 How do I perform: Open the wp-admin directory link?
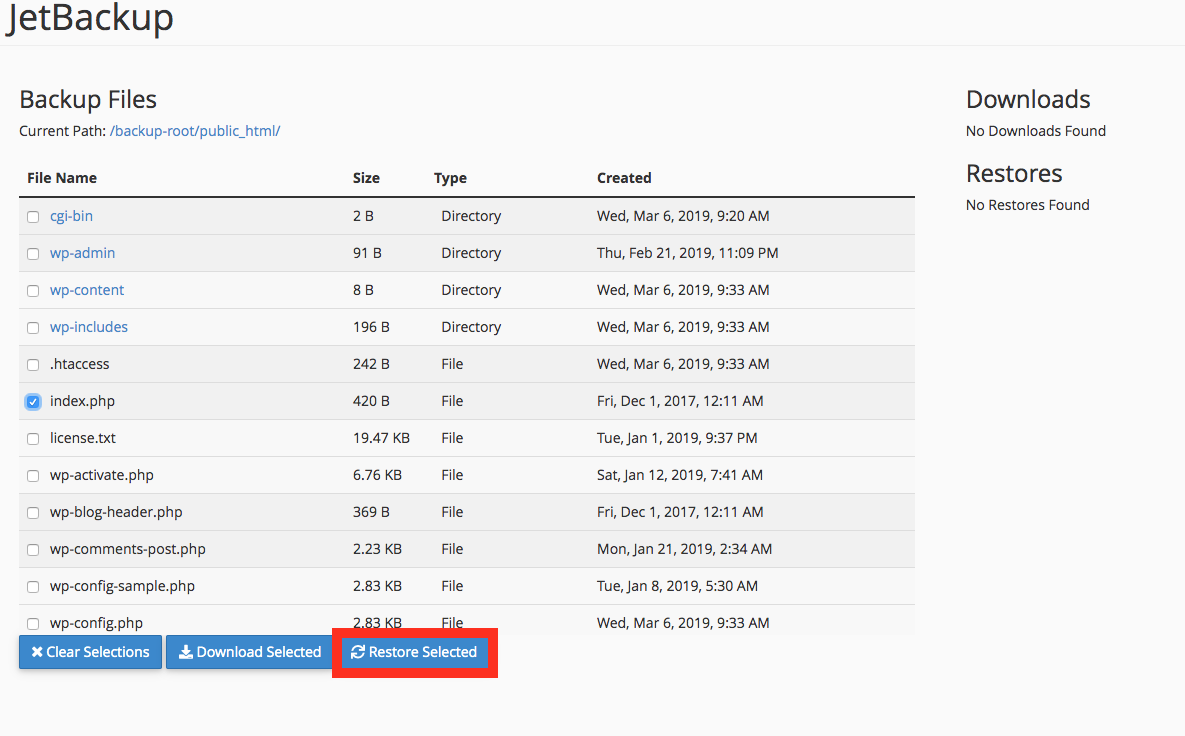pos(82,253)
